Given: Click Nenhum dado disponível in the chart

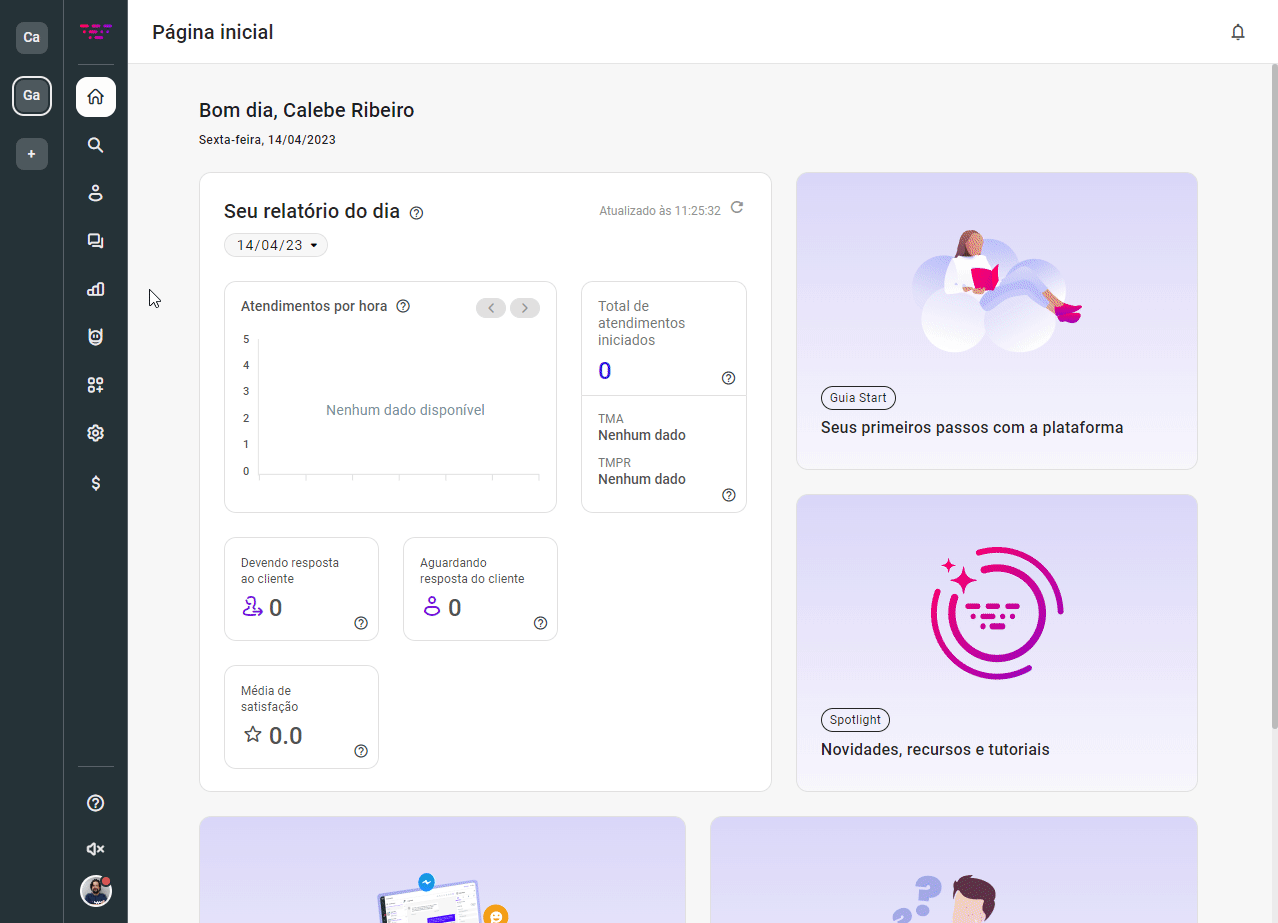Looking at the screenshot, I should coord(405,410).
